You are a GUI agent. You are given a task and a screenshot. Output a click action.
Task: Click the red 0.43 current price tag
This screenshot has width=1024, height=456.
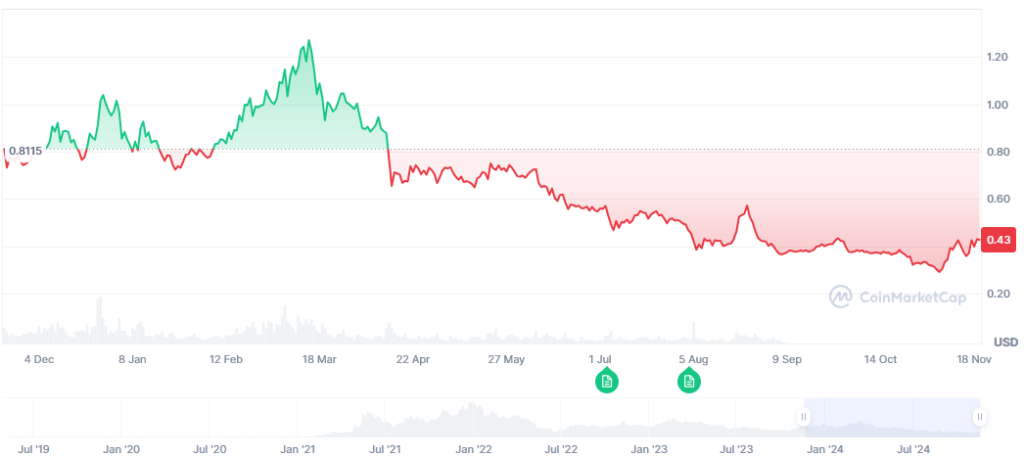(998, 240)
